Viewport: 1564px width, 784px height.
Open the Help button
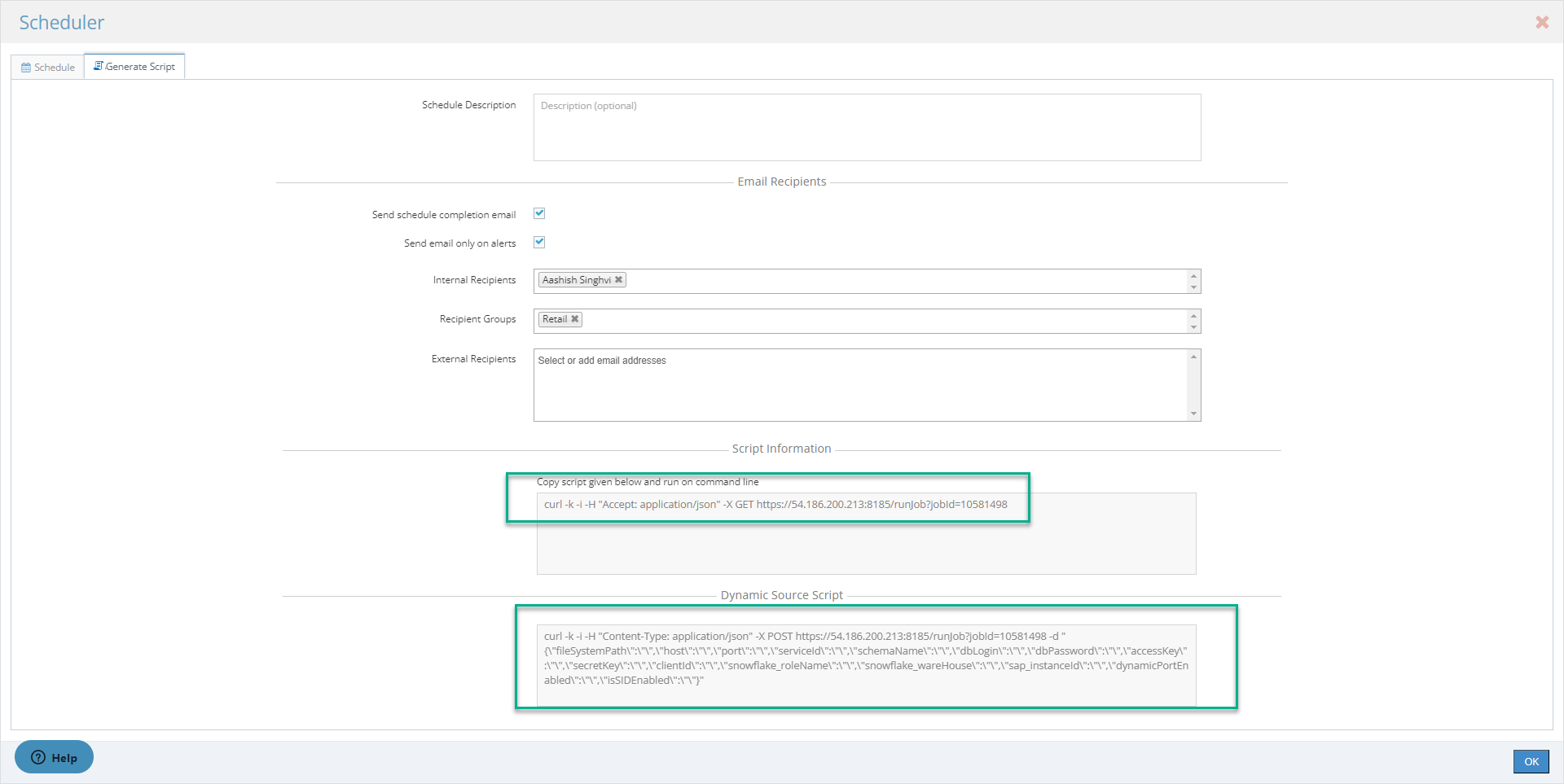pyautogui.click(x=54, y=757)
